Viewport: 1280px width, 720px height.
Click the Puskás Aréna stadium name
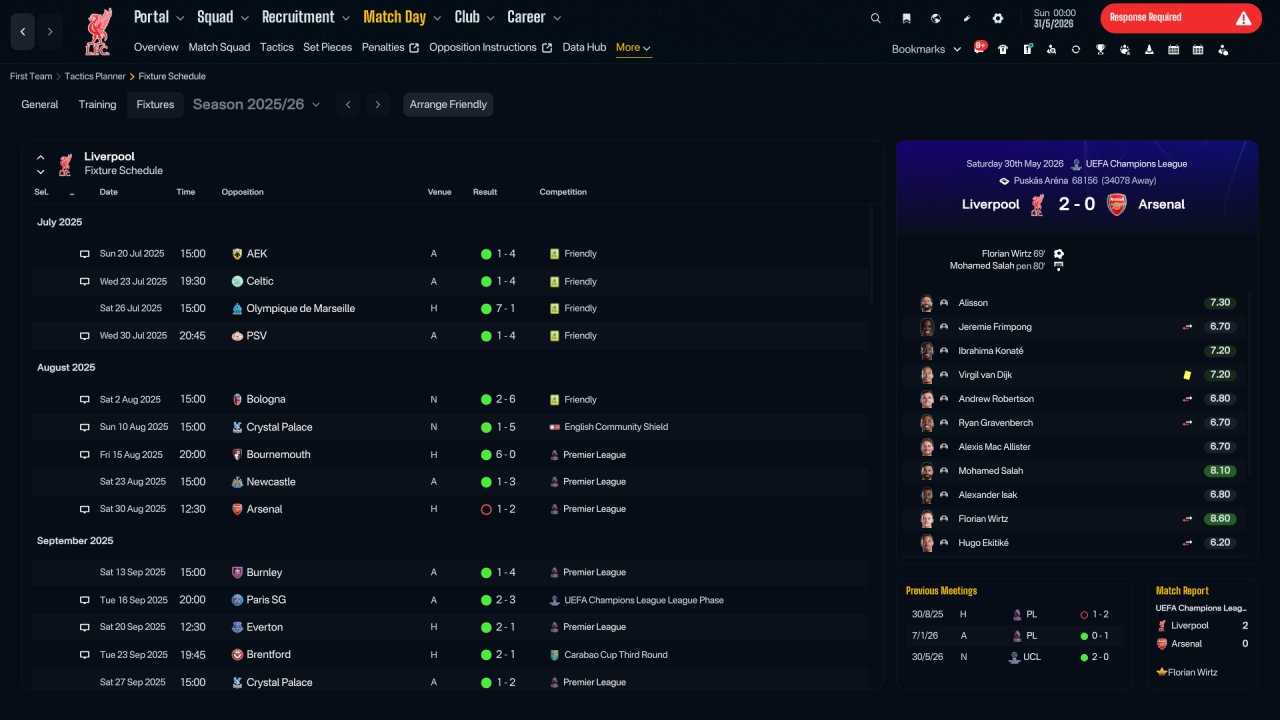pos(1040,181)
